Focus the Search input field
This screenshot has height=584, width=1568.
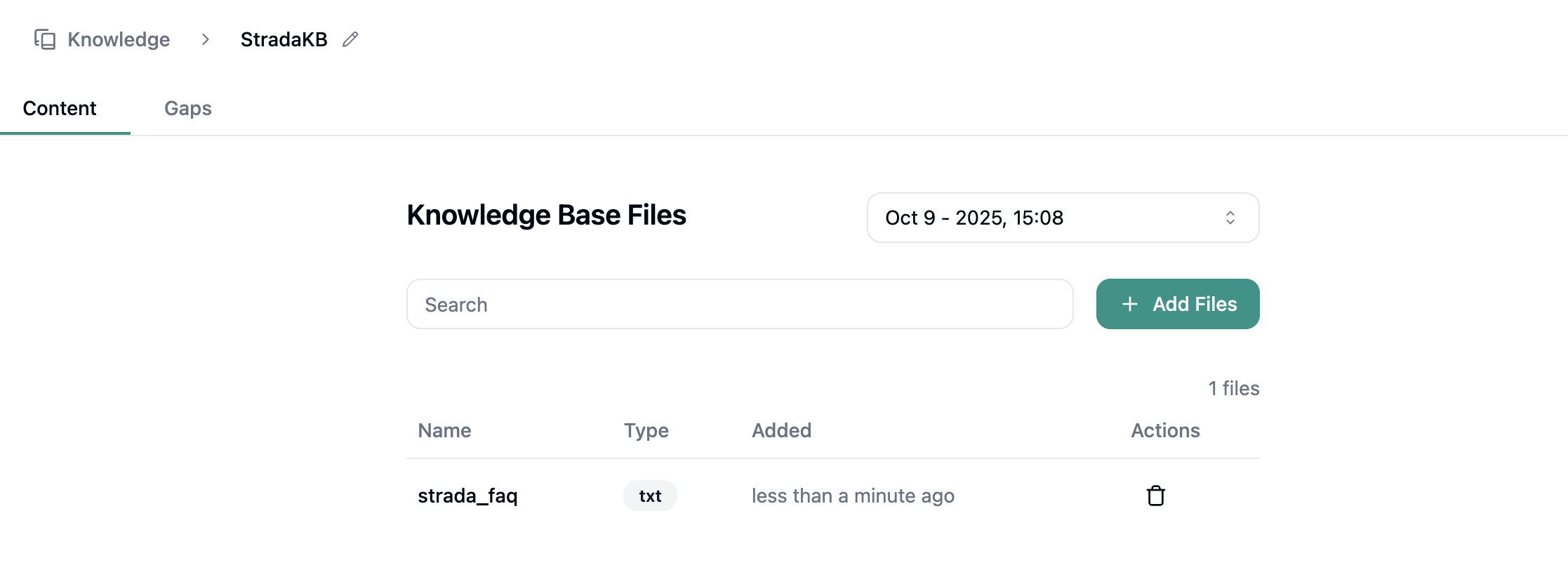pos(739,304)
